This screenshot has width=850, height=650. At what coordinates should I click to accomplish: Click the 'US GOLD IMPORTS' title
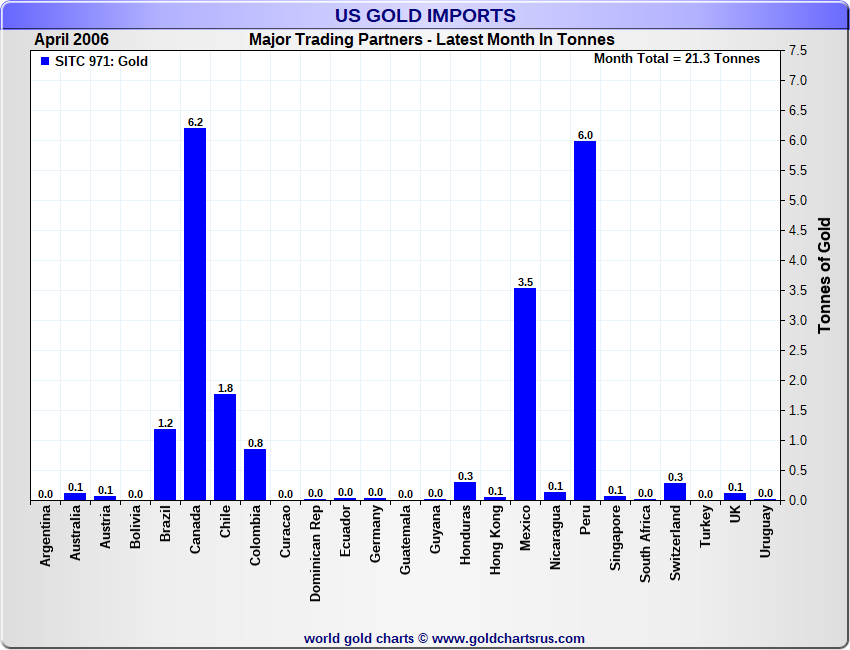click(425, 16)
